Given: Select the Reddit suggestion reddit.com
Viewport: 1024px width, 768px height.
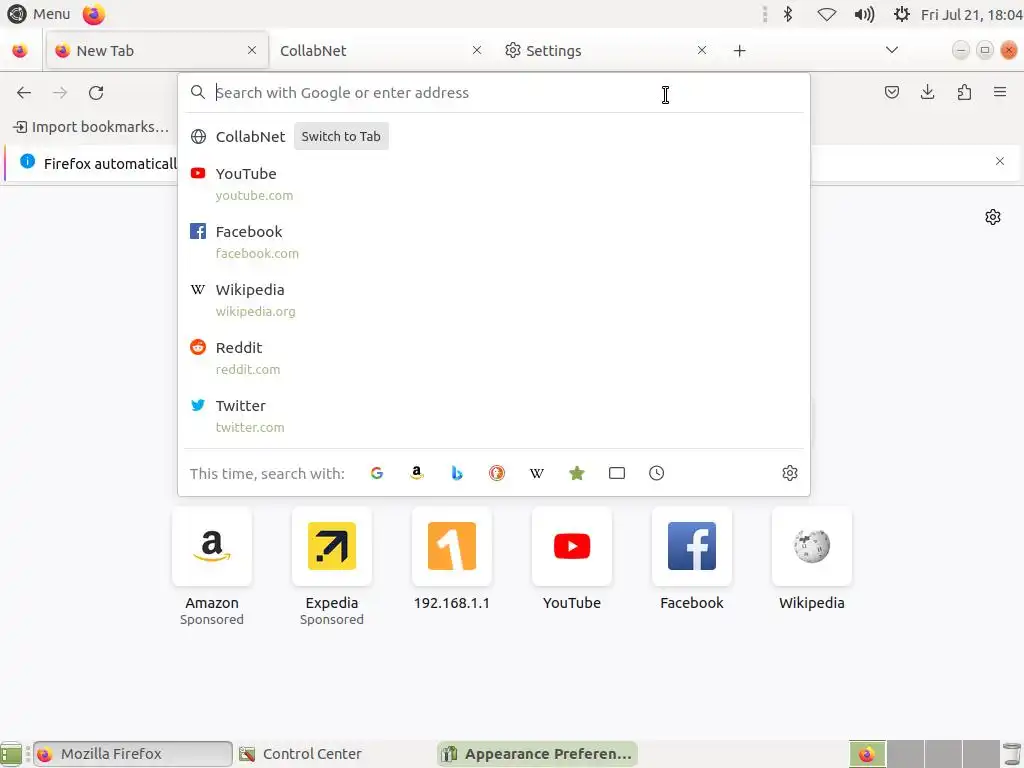Looking at the screenshot, I should click(x=494, y=359).
